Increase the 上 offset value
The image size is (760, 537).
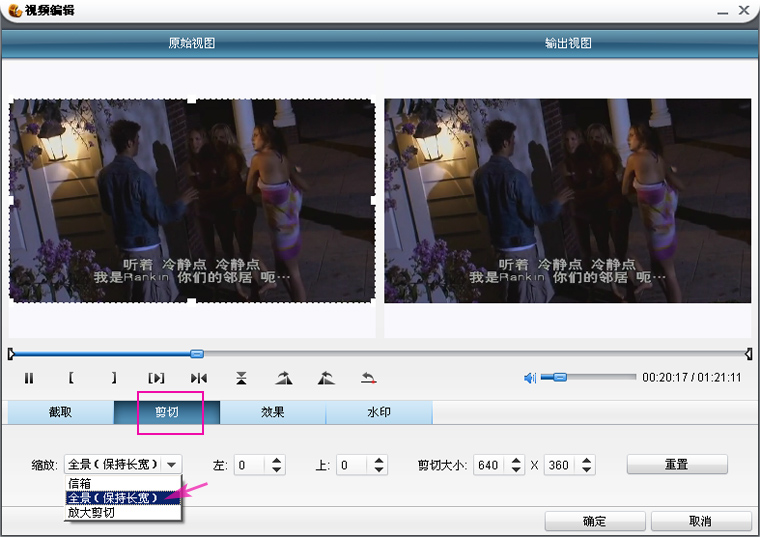pyautogui.click(x=379, y=460)
